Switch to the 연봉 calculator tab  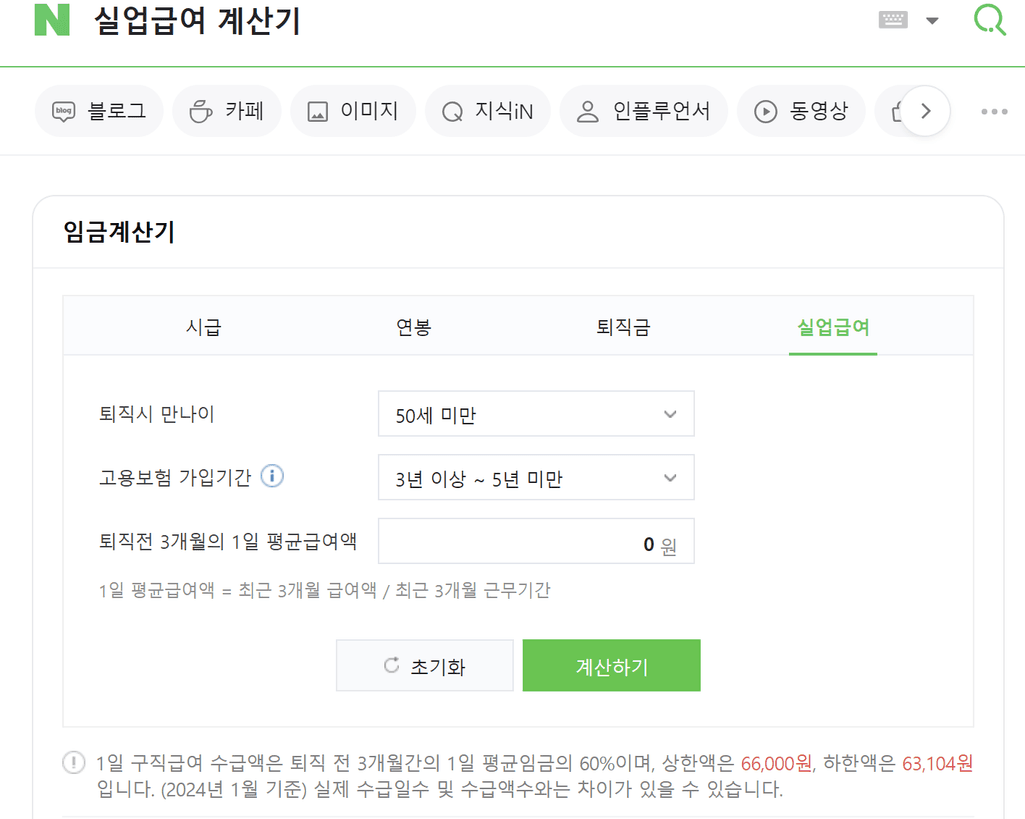click(413, 327)
